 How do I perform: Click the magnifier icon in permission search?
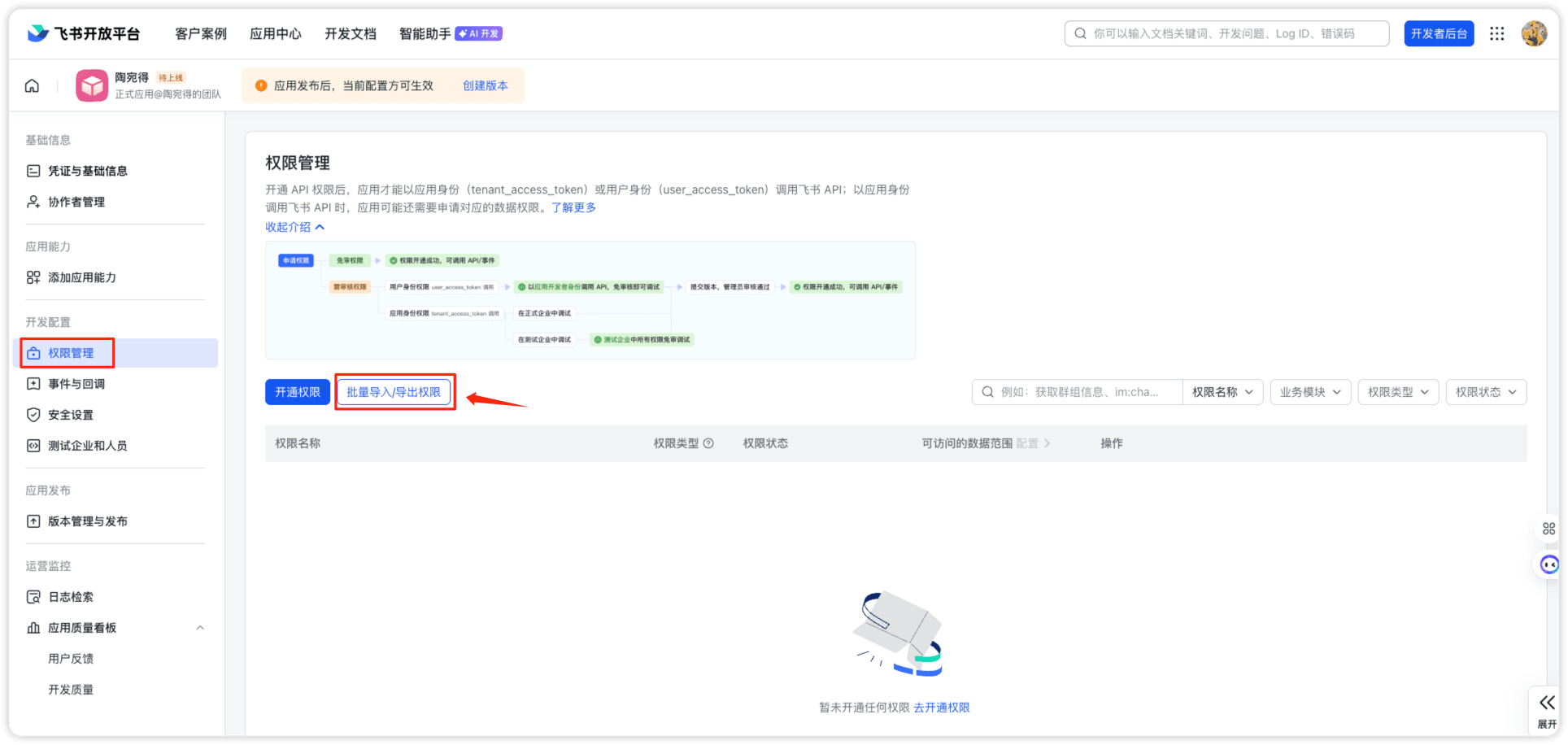tap(987, 392)
